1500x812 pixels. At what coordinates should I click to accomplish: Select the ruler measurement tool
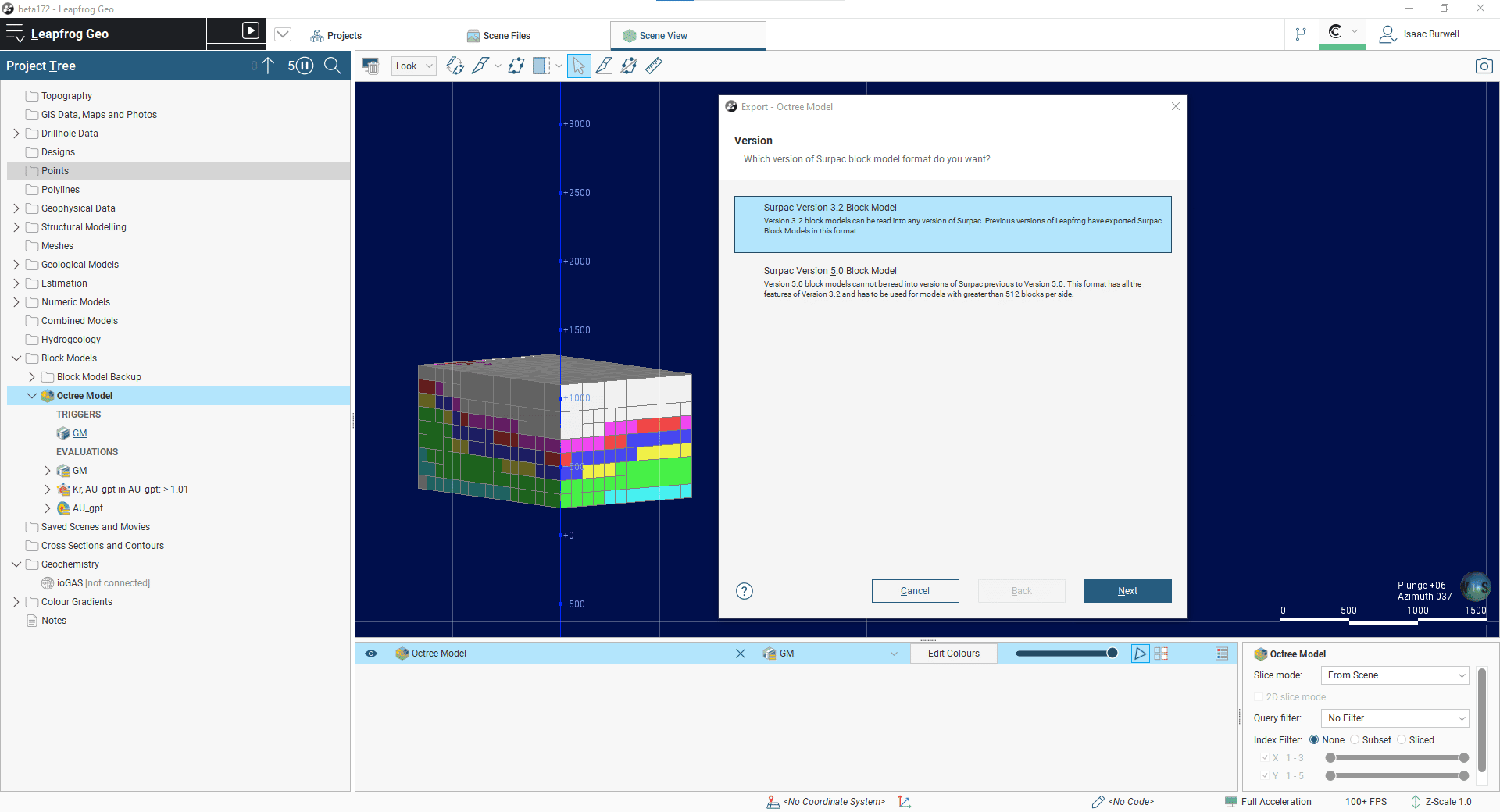pos(654,66)
